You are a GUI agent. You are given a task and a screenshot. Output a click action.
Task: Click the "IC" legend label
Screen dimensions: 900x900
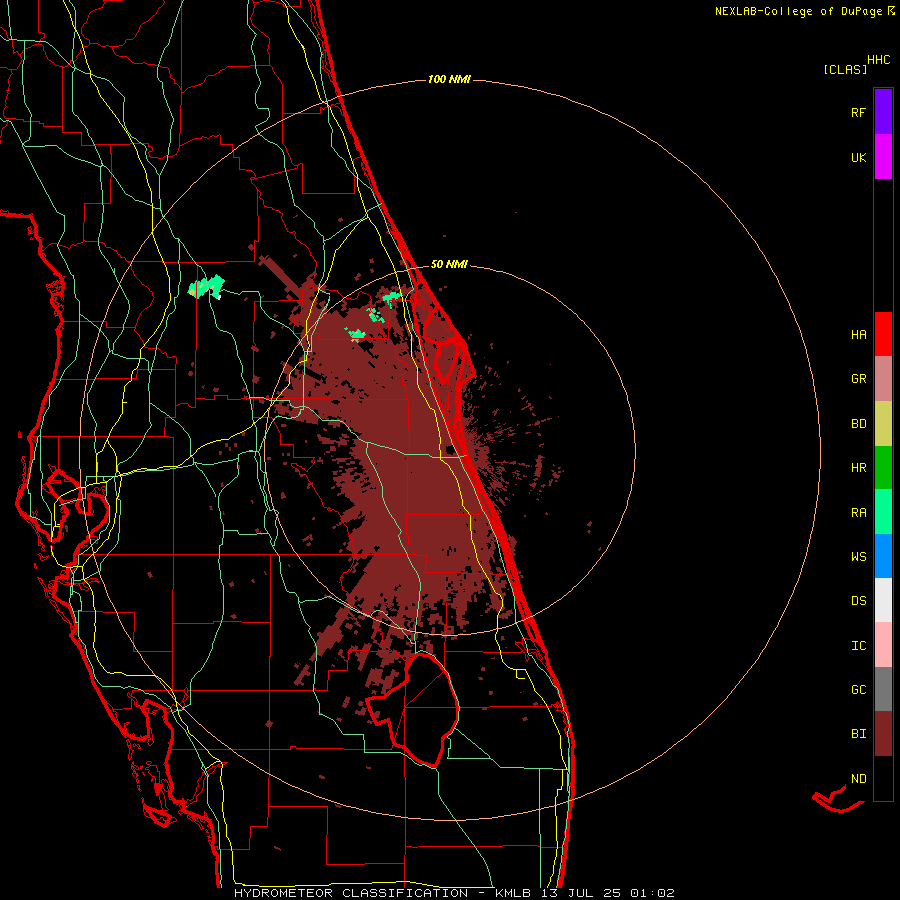click(858, 645)
